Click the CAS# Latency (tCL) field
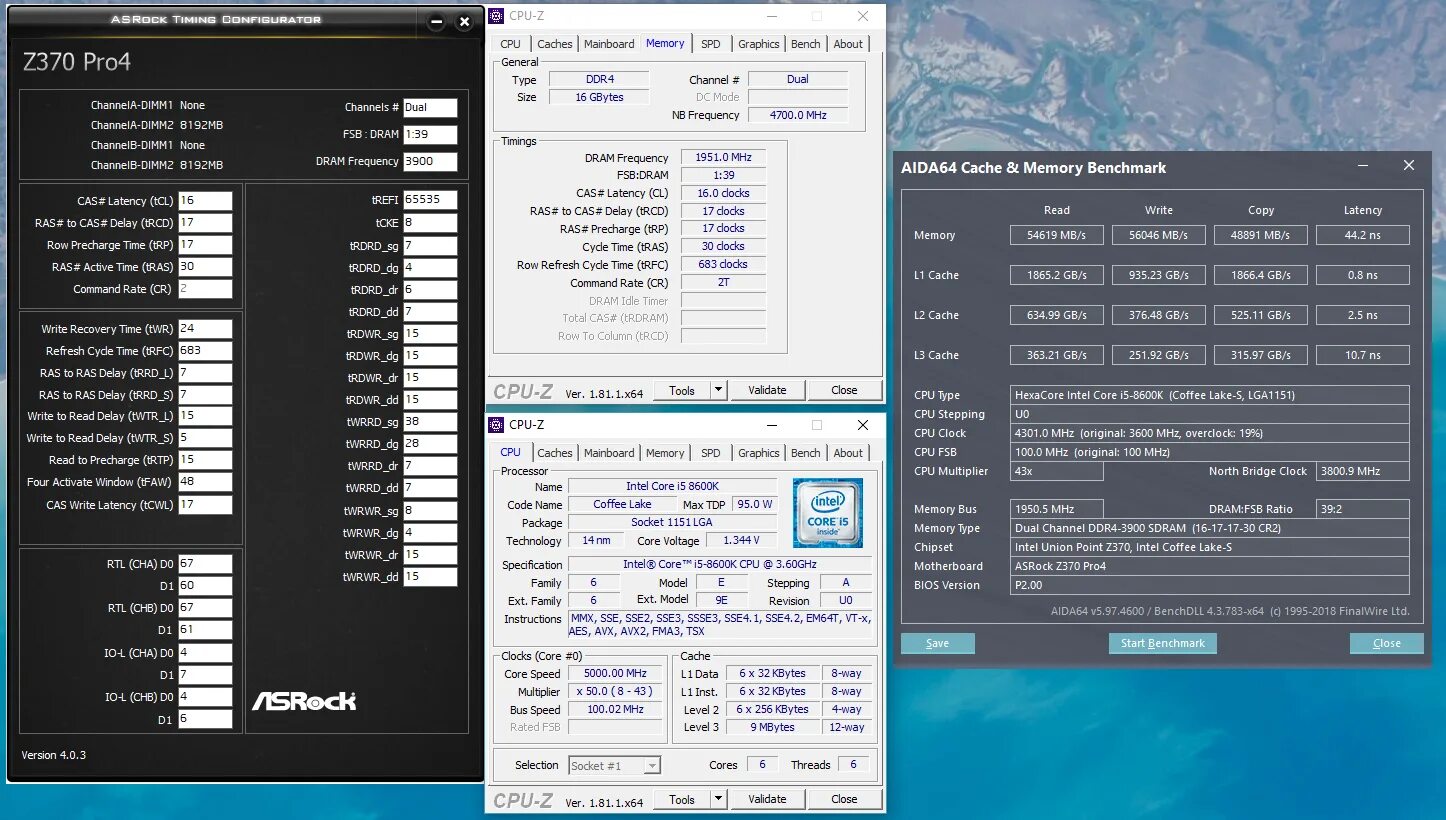 tap(205, 201)
